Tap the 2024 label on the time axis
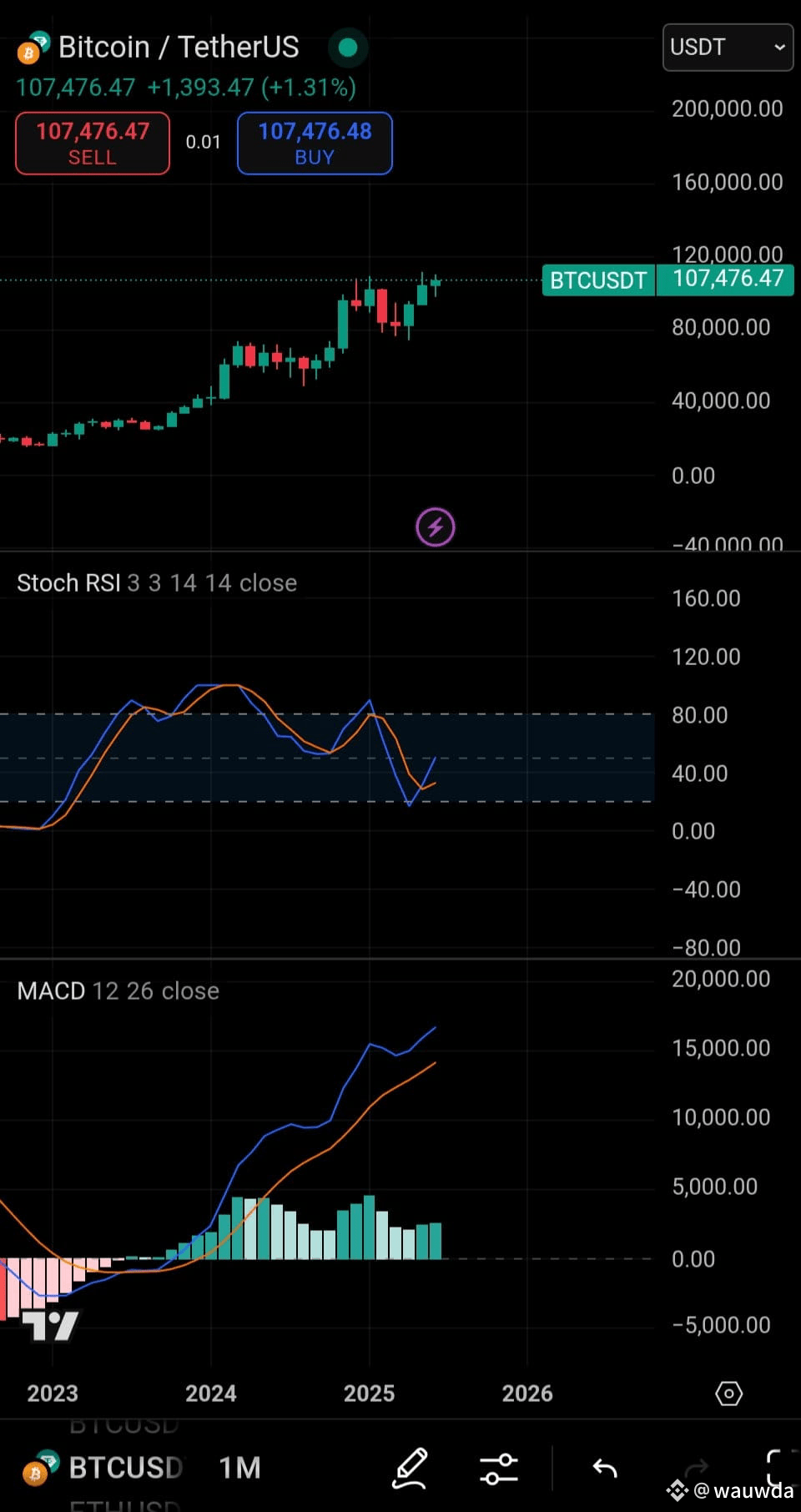 coord(211,1393)
